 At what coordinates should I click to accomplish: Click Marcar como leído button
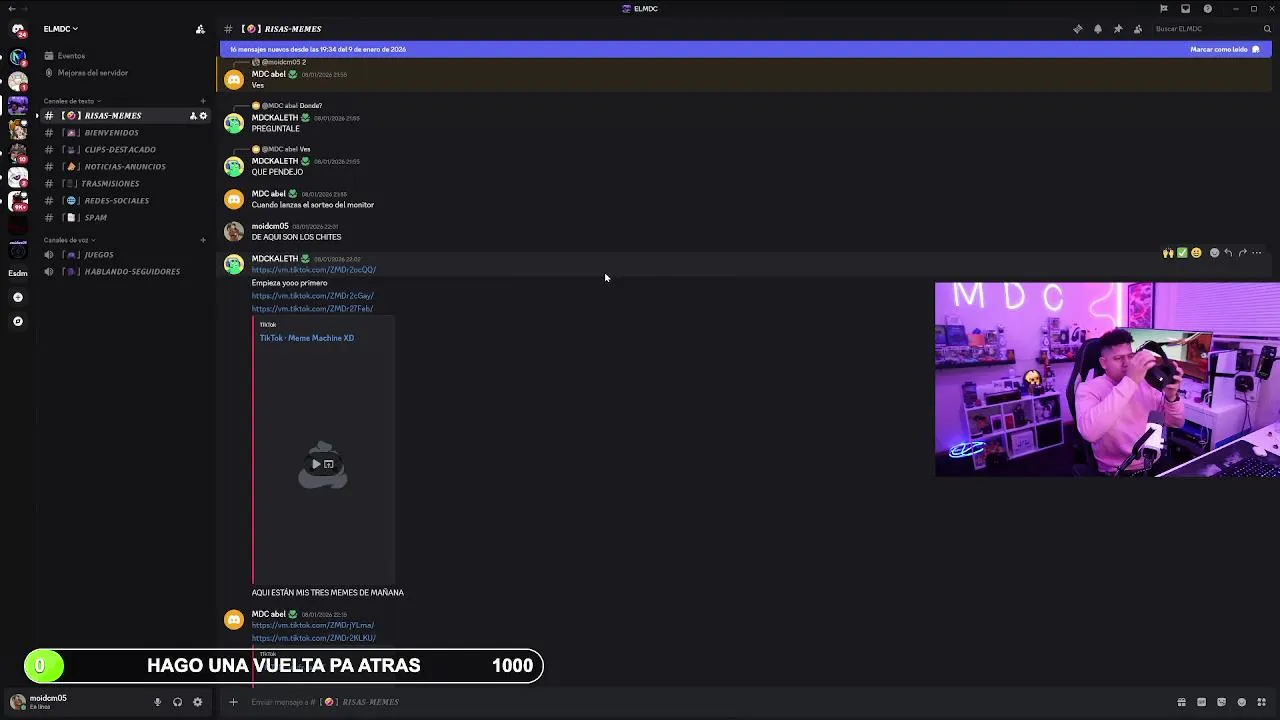[x=1225, y=49]
